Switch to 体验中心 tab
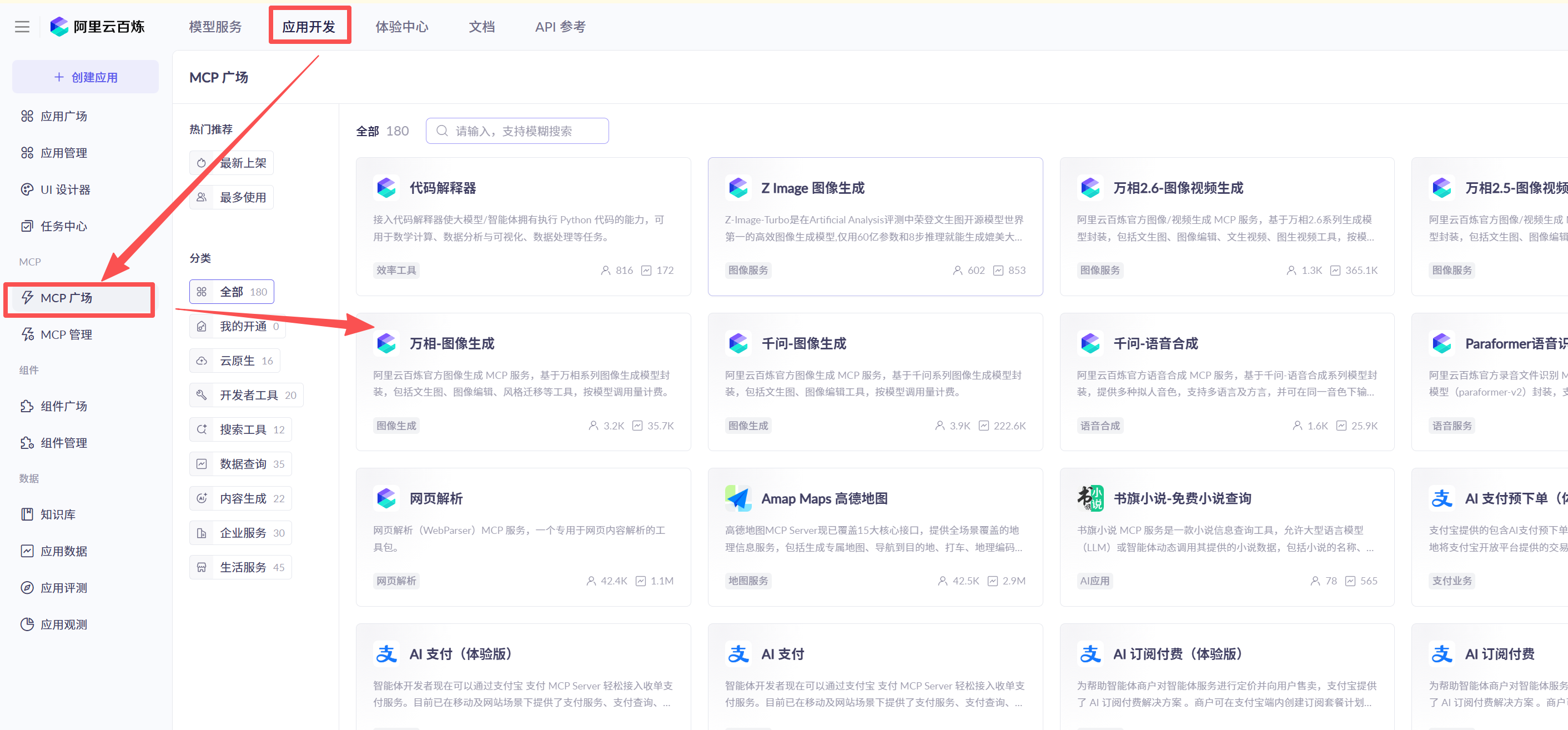 pyautogui.click(x=402, y=27)
